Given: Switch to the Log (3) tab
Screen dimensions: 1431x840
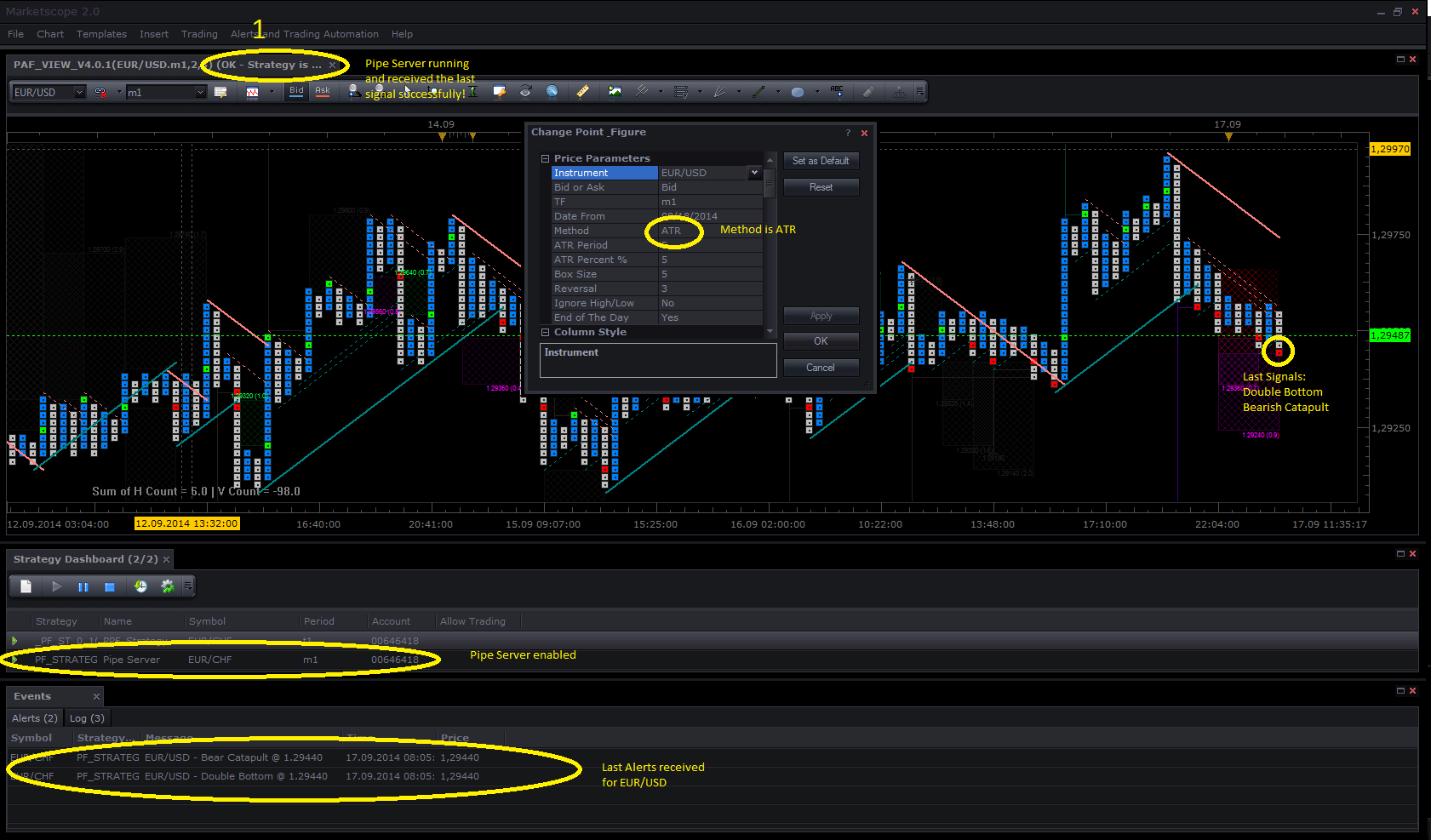Looking at the screenshot, I should point(87,718).
